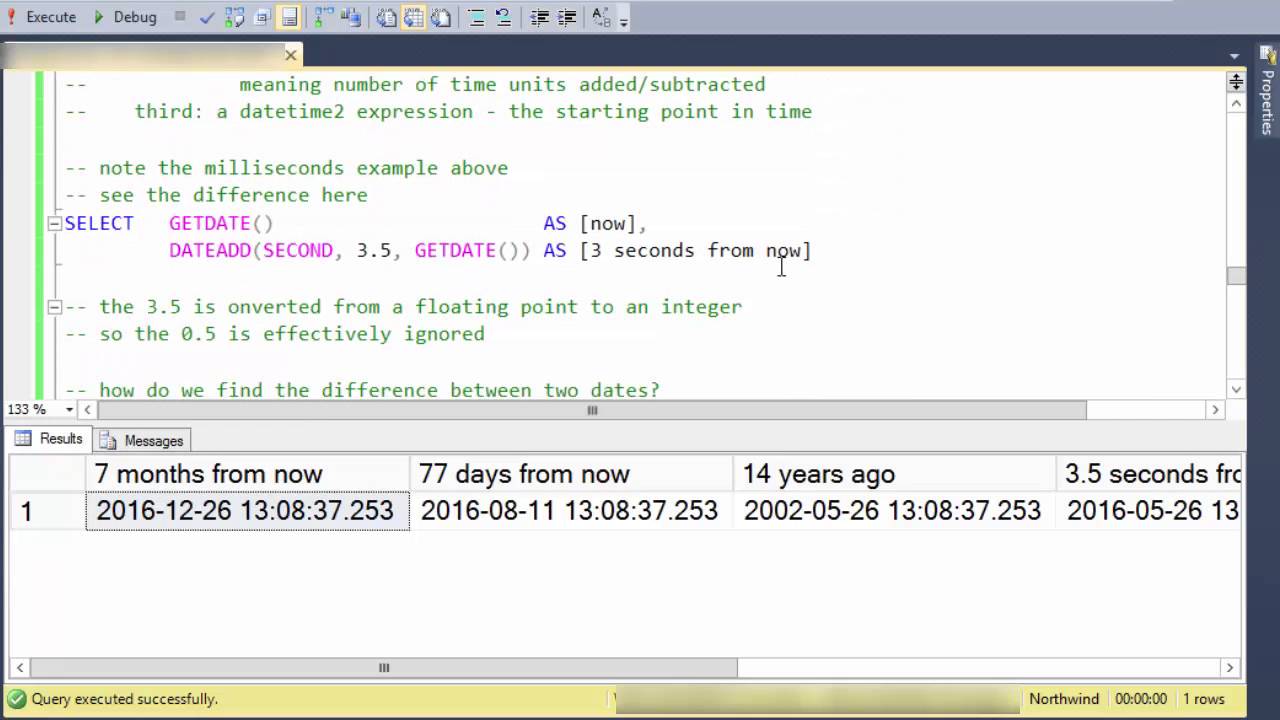
Task: Select row 1 header in results grid
Action: pos(47,511)
